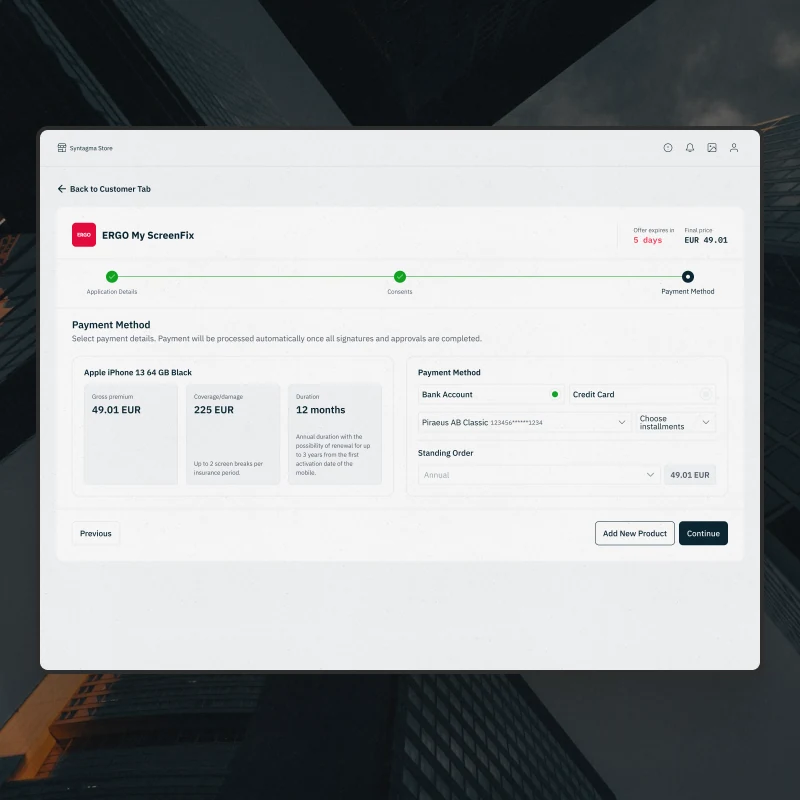Viewport: 800px width, 800px height.
Task: Open the circular help icon in header
Action: [668, 148]
